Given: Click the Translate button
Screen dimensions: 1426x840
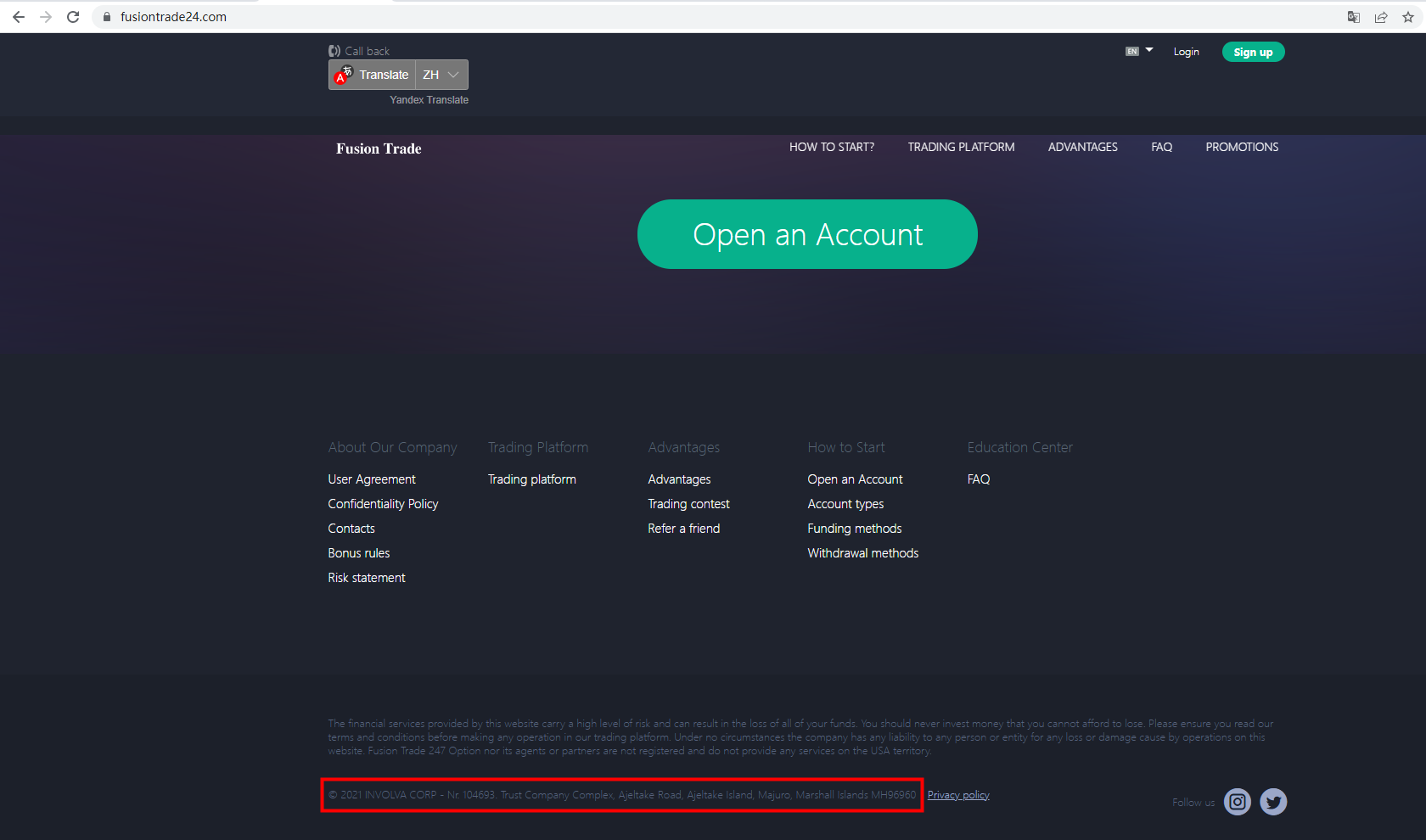Looking at the screenshot, I should click(372, 75).
